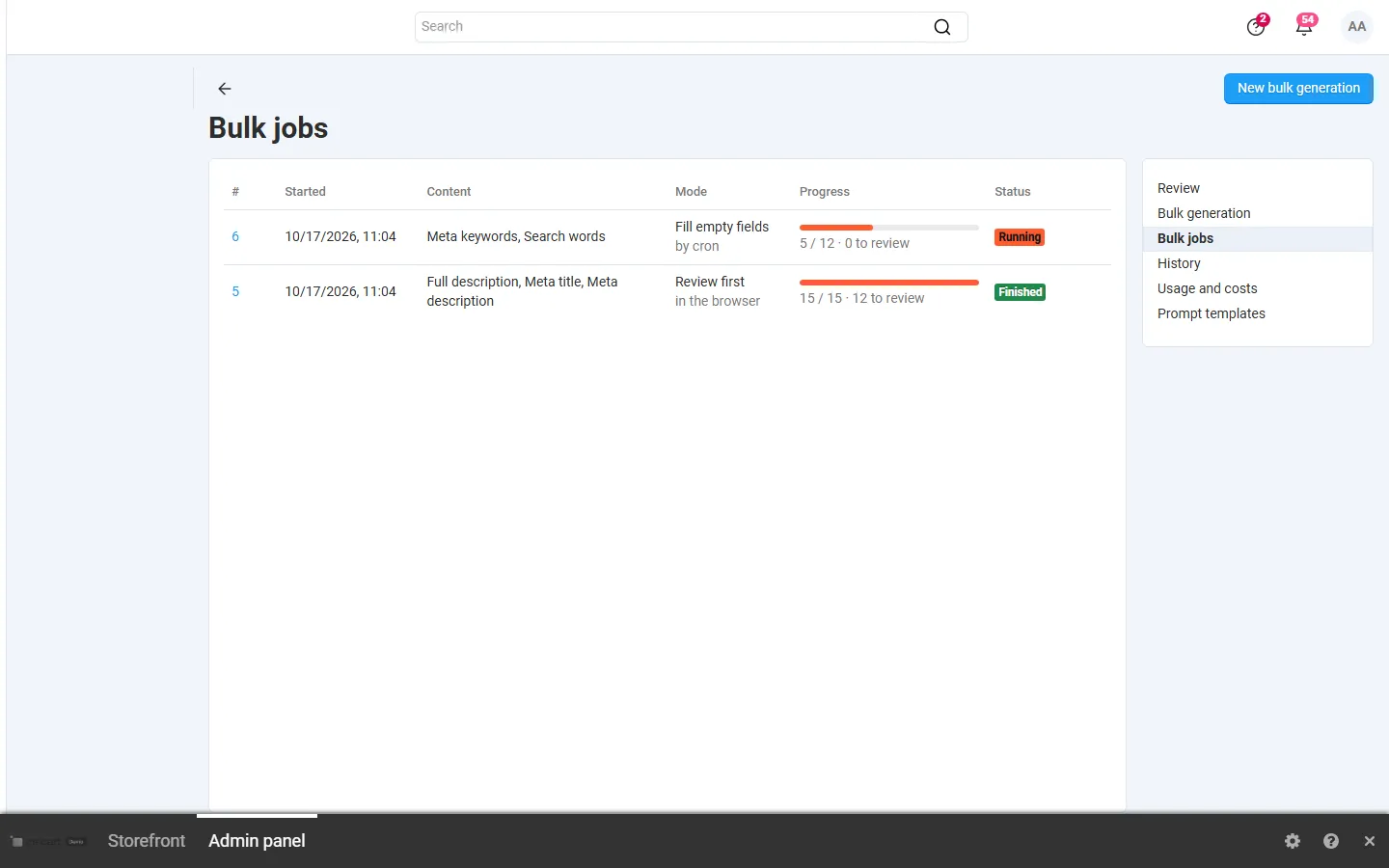Click 'Meta keywords, Search words' content cell
Viewport: 1389px width, 868px height.
[516, 236]
